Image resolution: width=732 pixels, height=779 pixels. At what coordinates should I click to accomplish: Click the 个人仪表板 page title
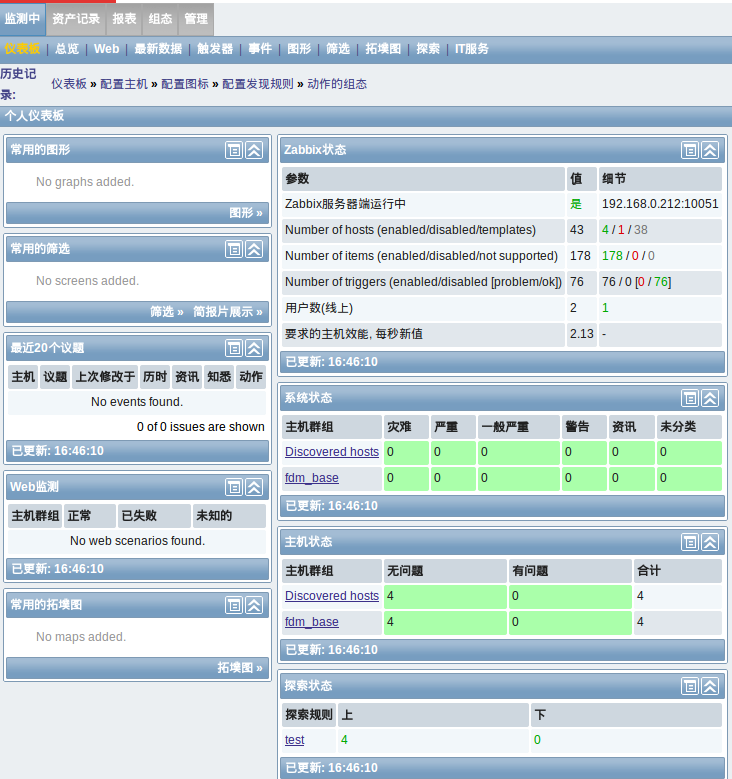pos(34,116)
